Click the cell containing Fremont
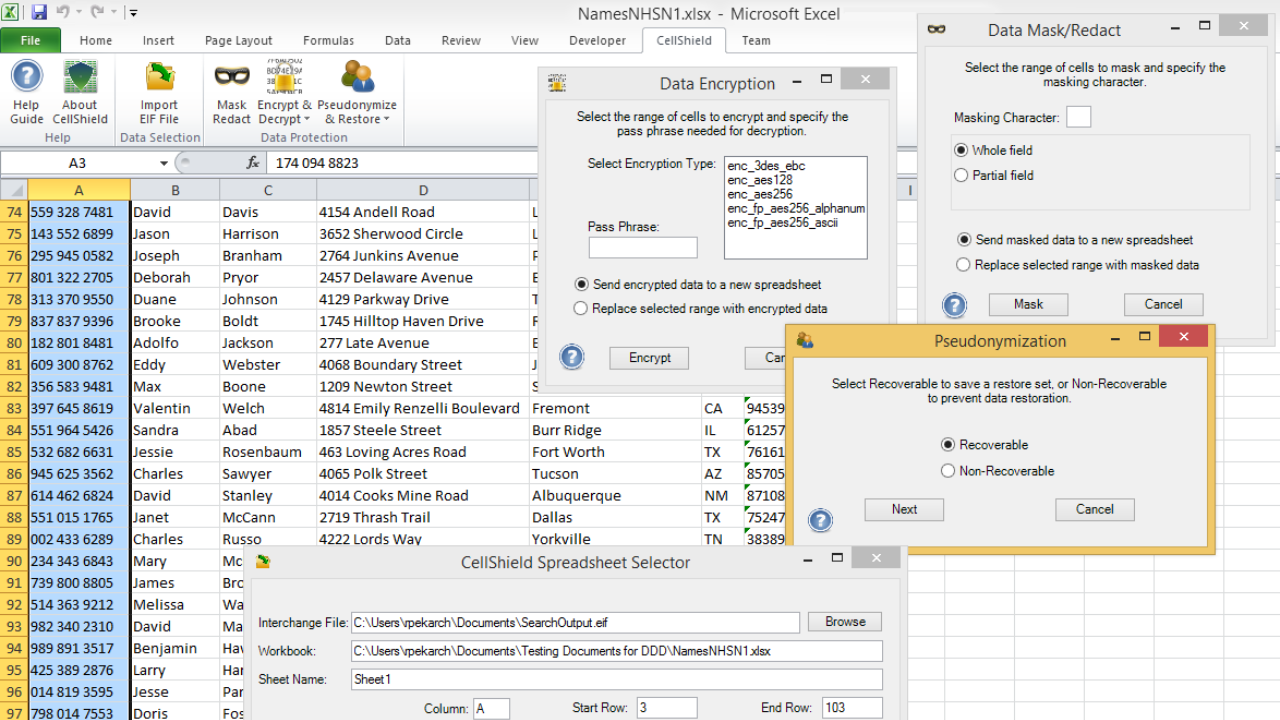 (x=615, y=408)
